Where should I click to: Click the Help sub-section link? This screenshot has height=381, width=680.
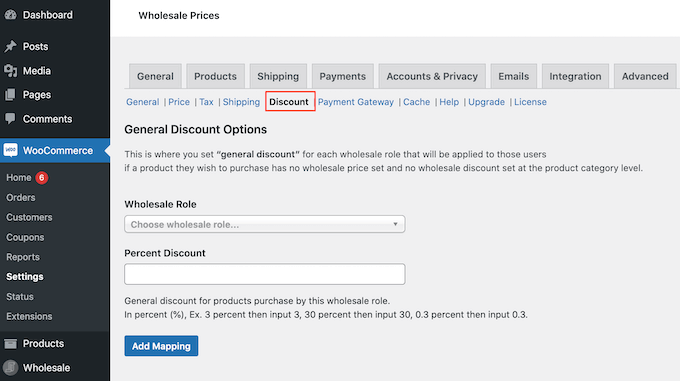tap(449, 102)
